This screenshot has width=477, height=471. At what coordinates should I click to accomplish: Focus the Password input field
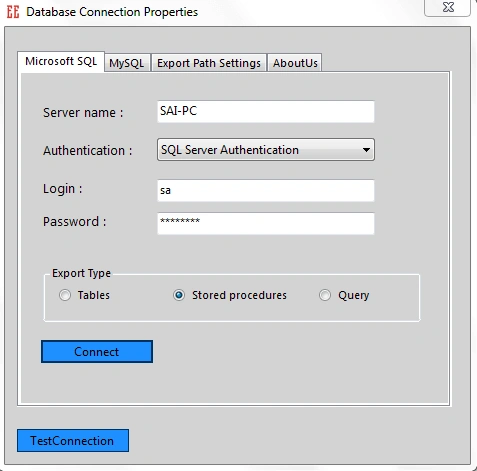tap(266, 223)
